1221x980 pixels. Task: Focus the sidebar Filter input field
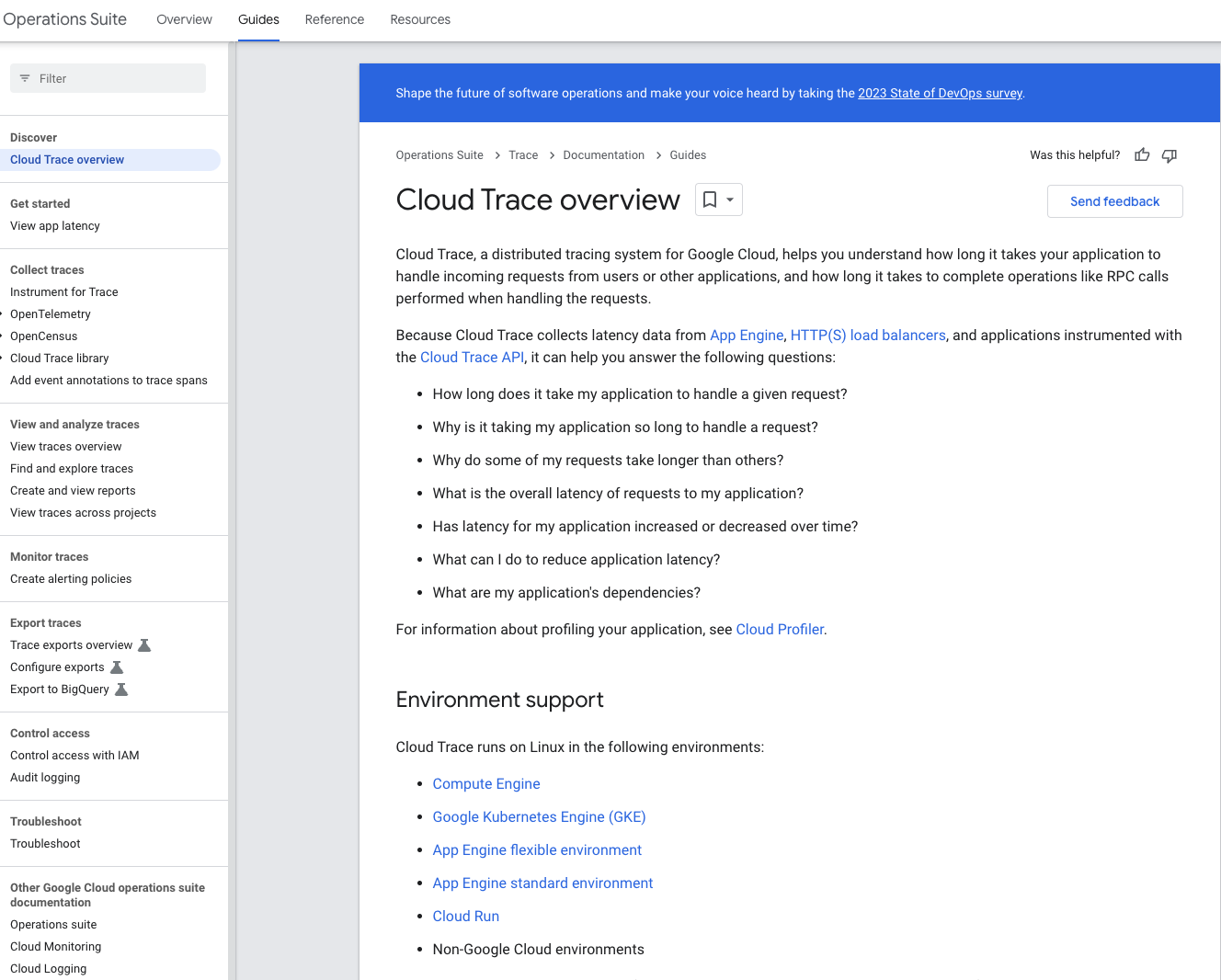pos(108,78)
